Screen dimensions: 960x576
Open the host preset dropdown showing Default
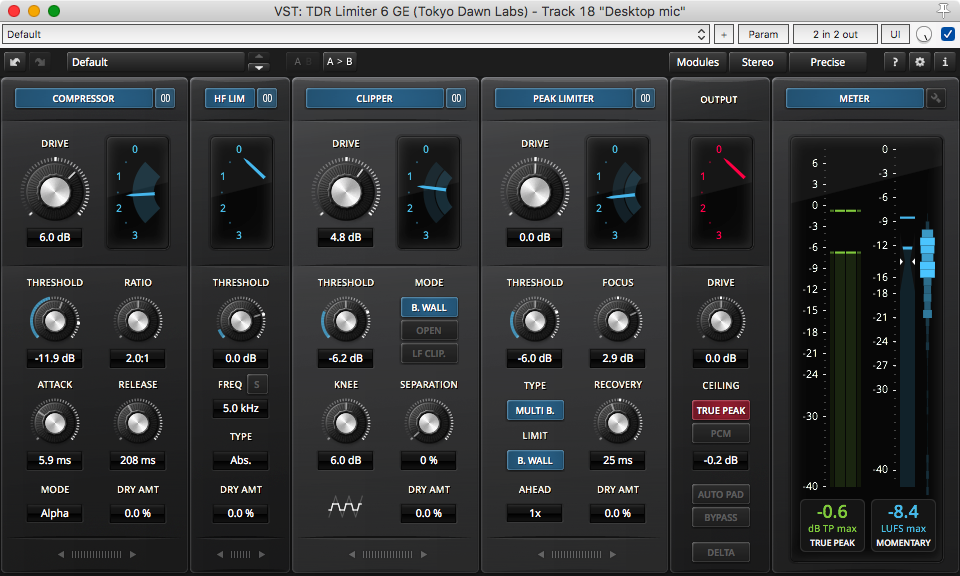pyautogui.click(x=356, y=34)
